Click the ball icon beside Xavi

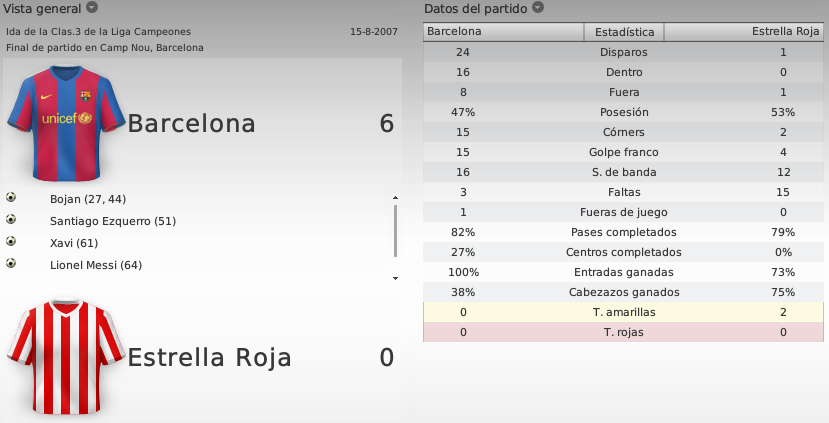tap(11, 241)
